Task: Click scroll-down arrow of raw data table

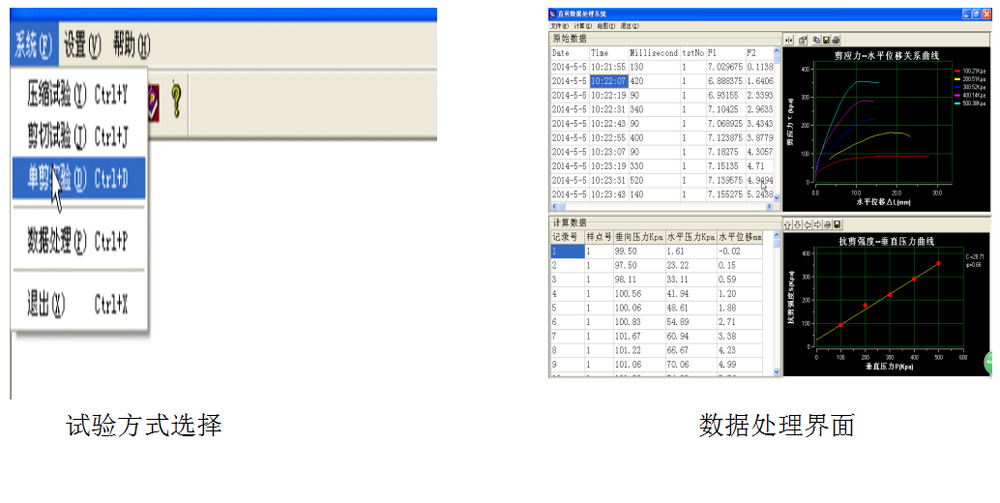Action: tap(777, 198)
